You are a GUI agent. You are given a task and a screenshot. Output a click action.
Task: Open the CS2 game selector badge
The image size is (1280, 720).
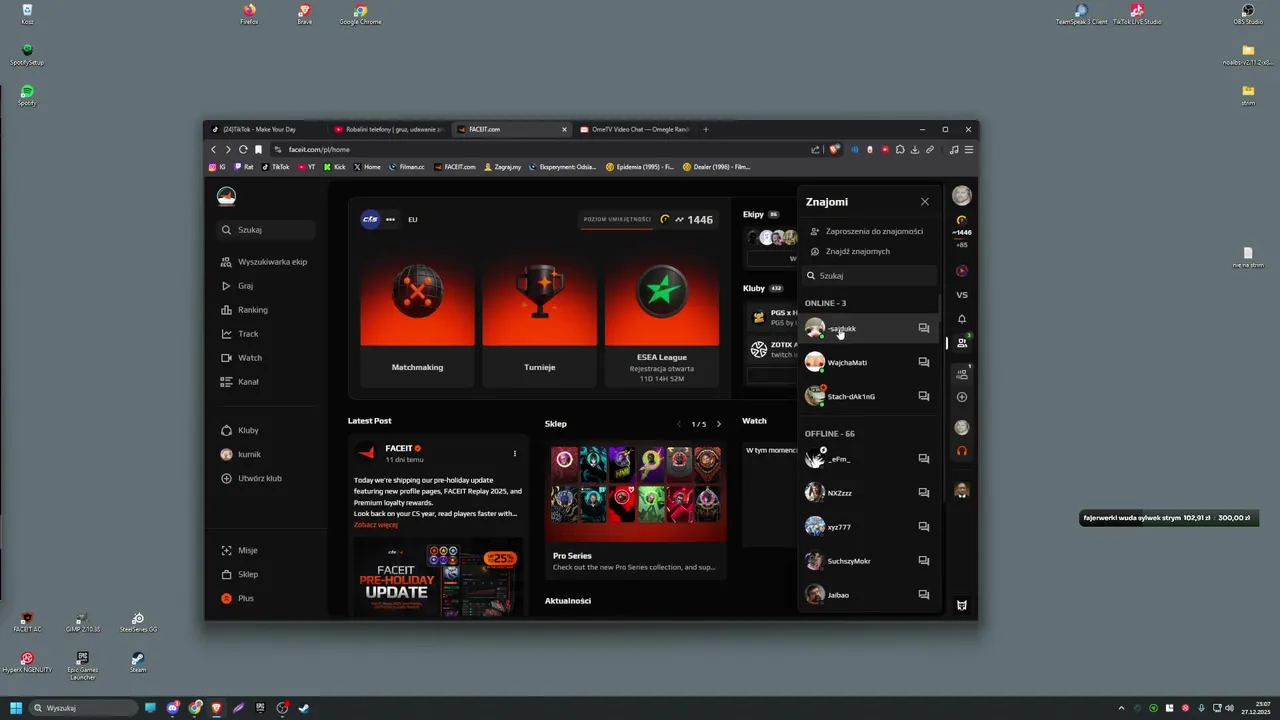(x=370, y=219)
